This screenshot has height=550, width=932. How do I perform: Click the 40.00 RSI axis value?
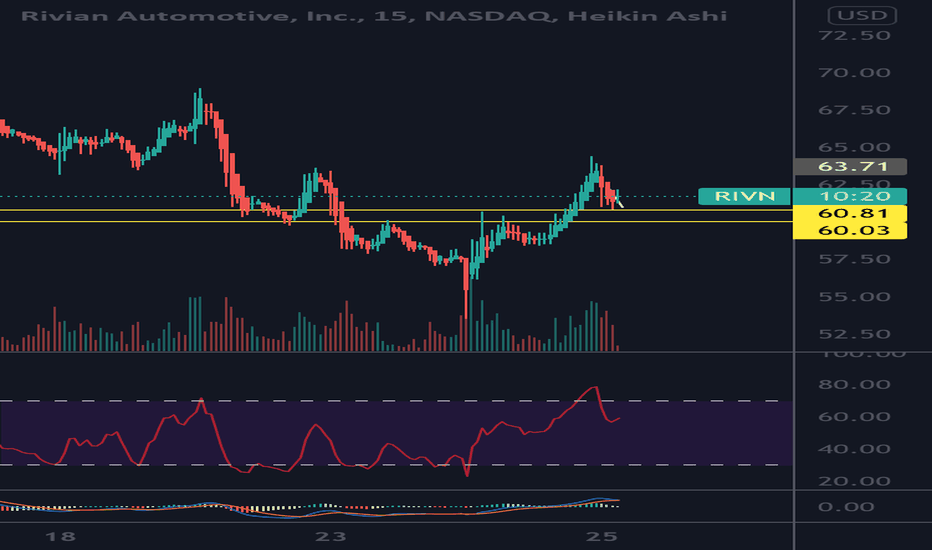tap(854, 449)
